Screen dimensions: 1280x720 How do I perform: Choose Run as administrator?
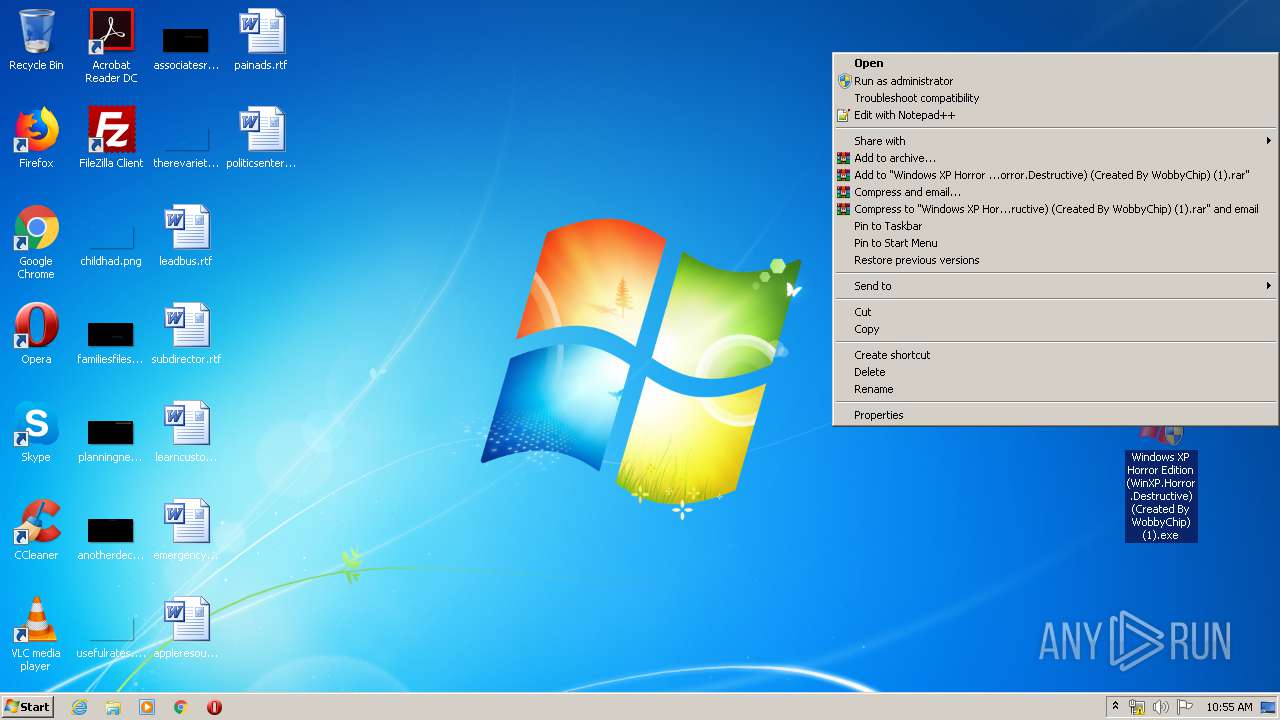click(1055, 81)
